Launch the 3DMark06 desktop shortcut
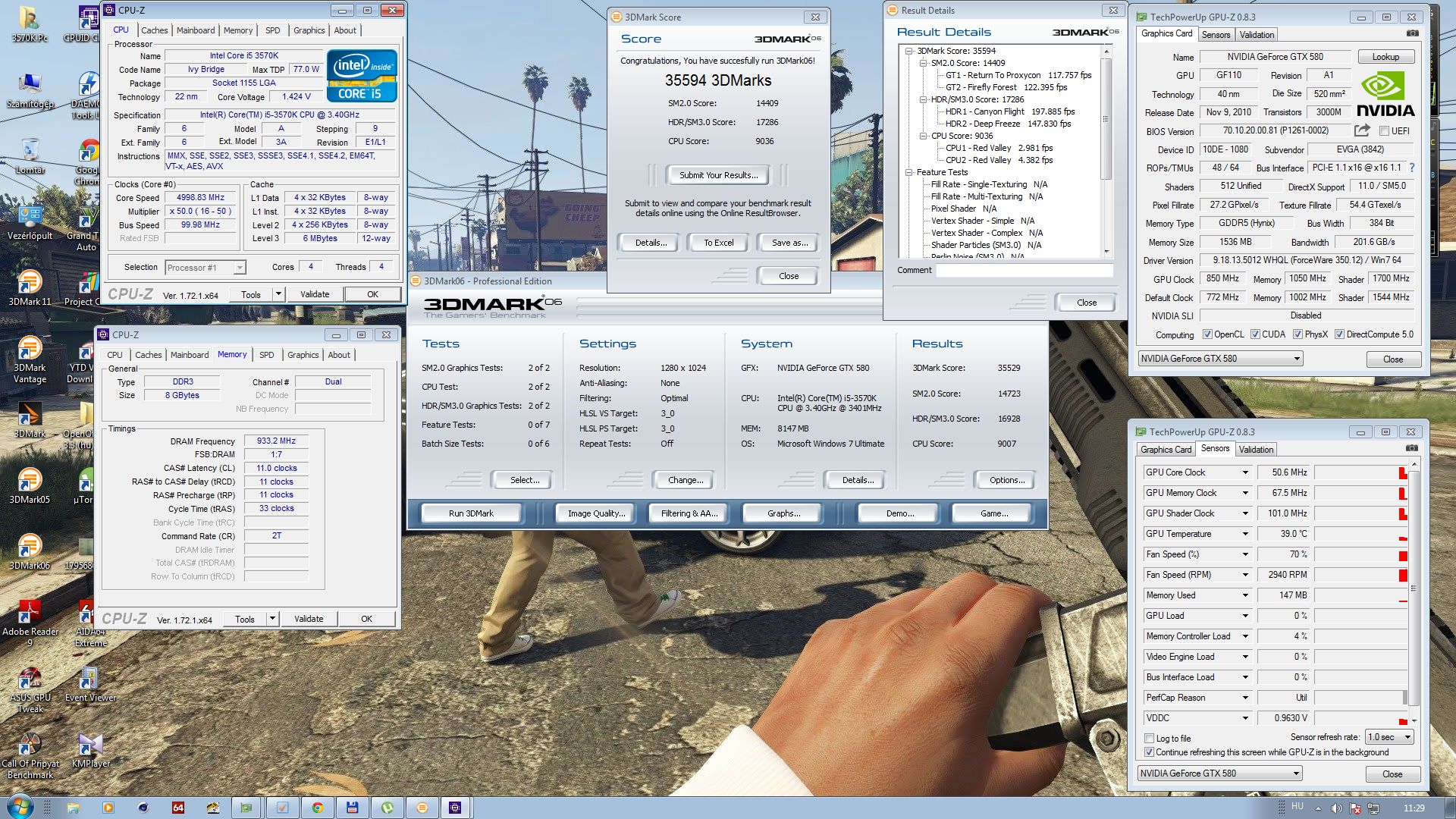 [30, 553]
